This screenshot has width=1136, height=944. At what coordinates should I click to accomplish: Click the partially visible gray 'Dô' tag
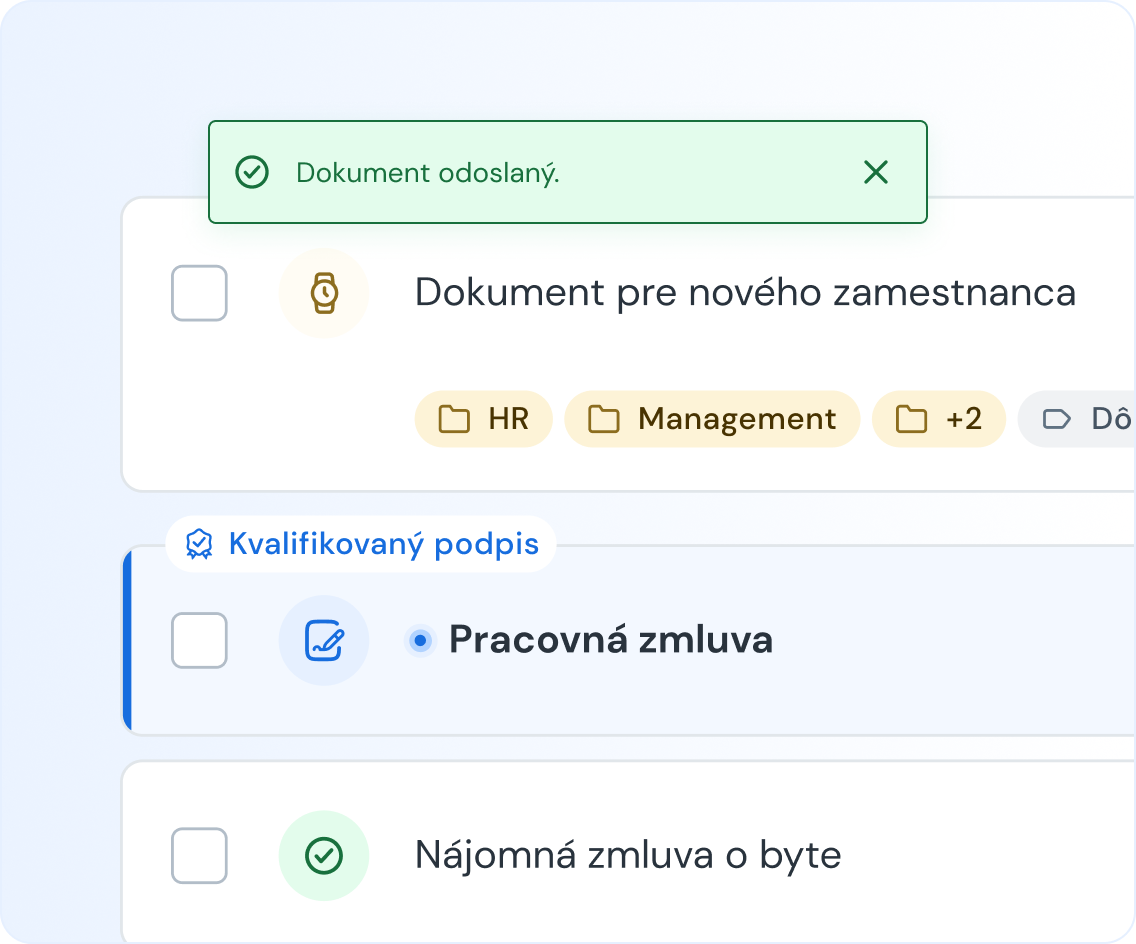click(1090, 419)
